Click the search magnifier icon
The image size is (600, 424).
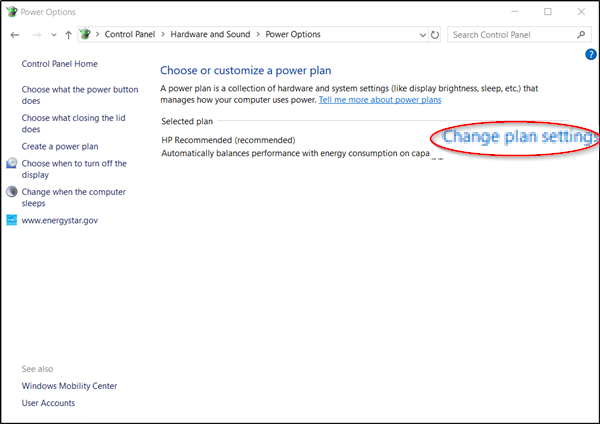click(582, 35)
